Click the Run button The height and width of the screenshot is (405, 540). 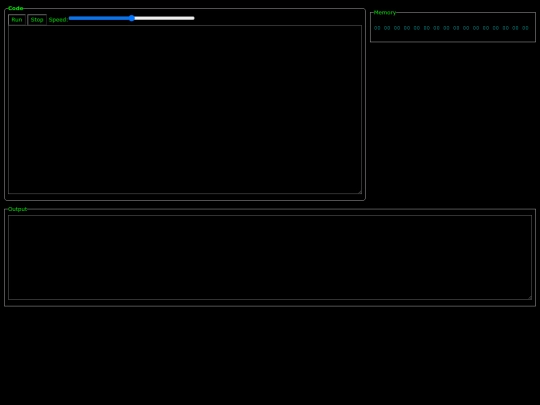17,20
